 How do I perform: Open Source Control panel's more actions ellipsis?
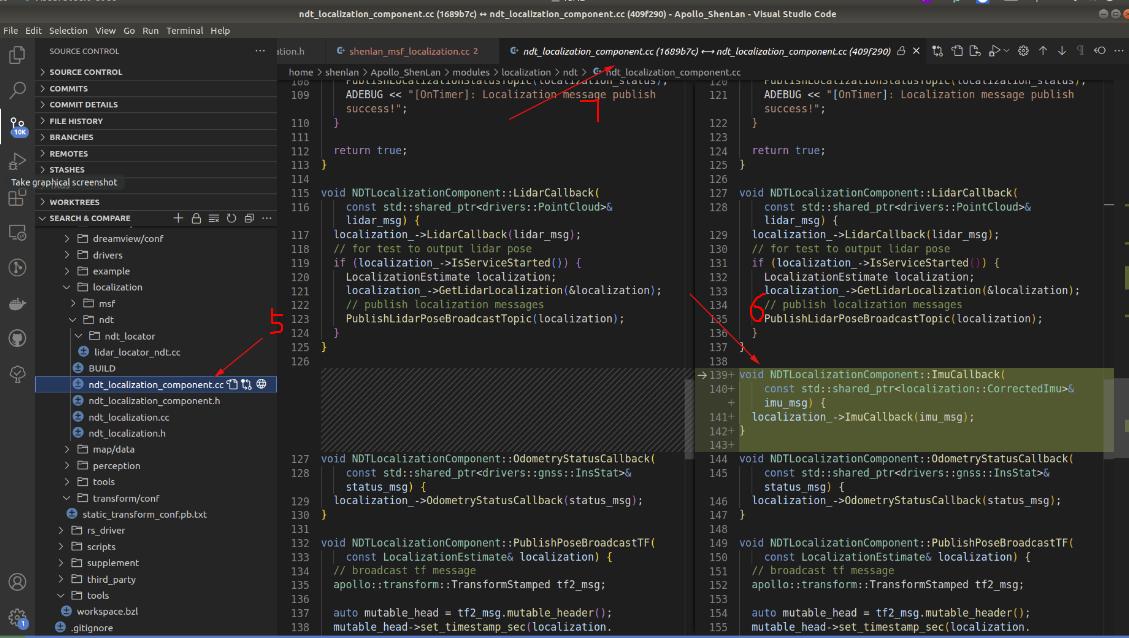(x=260, y=51)
